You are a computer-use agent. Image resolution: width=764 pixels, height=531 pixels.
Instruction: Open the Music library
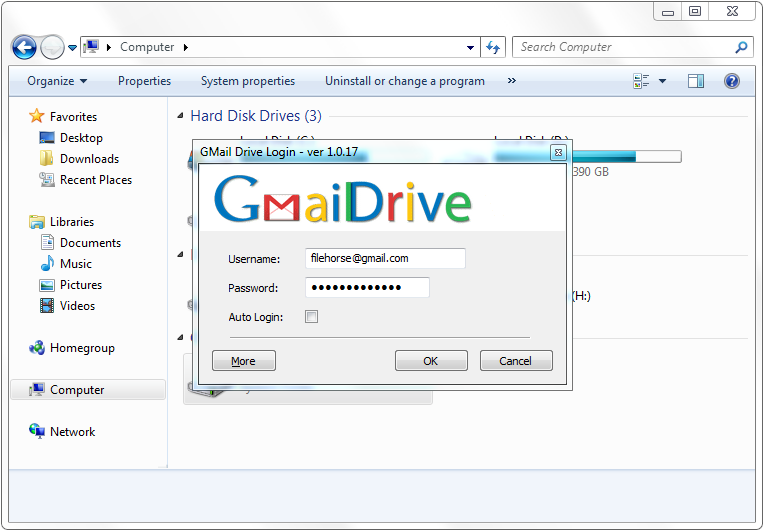point(76,264)
